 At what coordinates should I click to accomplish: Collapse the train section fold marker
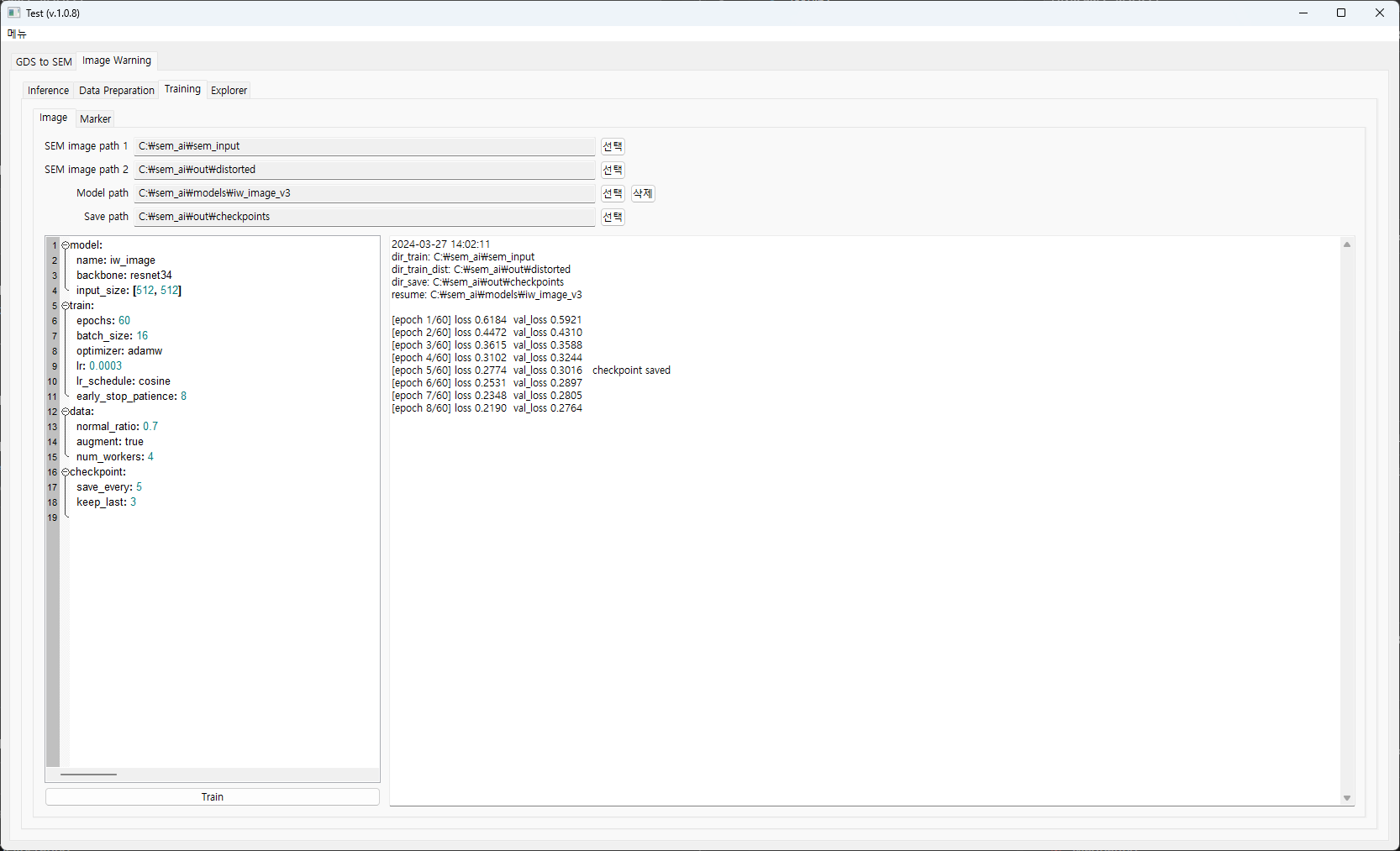click(x=66, y=306)
